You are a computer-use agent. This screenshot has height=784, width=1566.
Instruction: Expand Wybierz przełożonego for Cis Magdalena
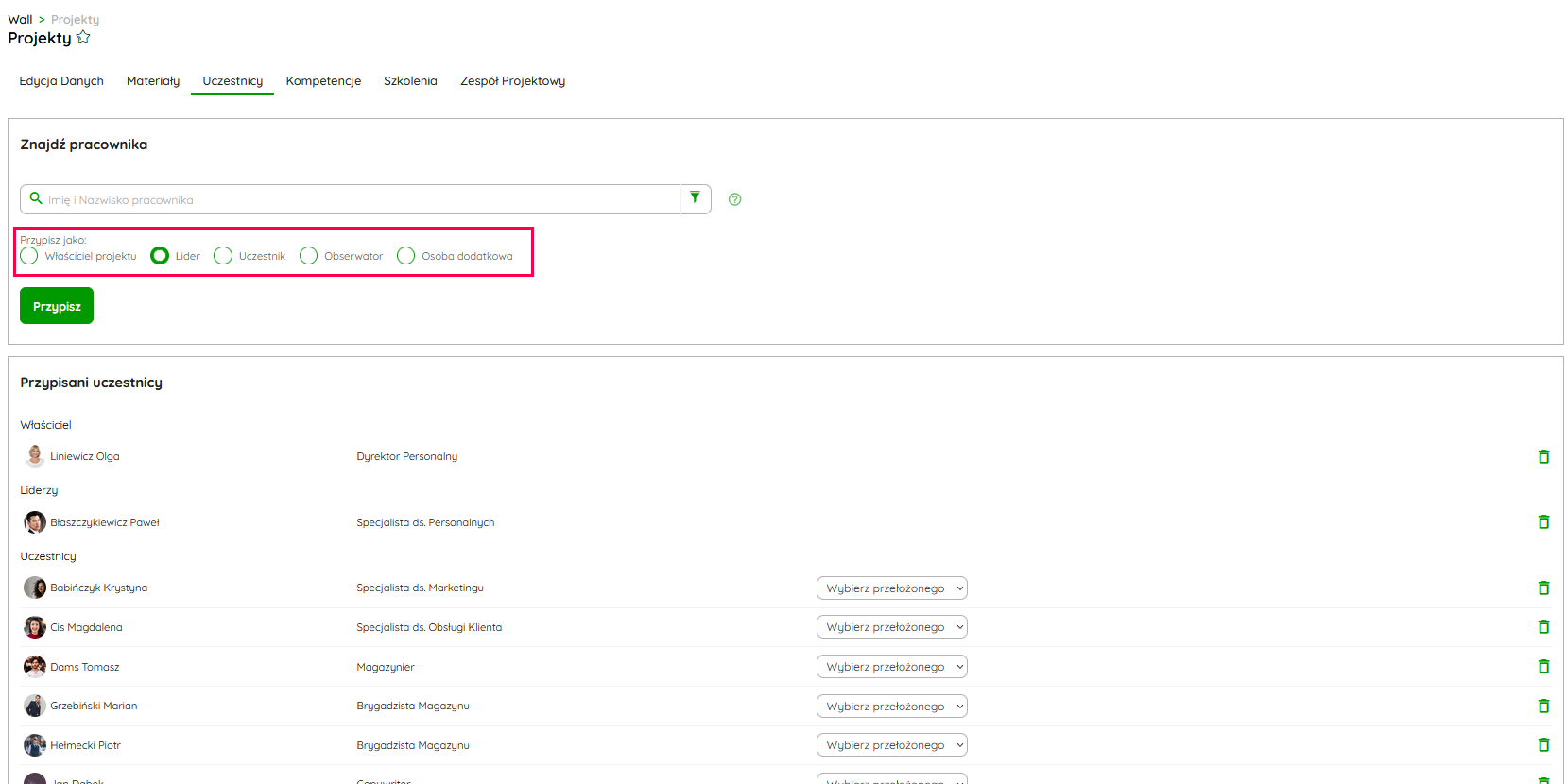891,627
